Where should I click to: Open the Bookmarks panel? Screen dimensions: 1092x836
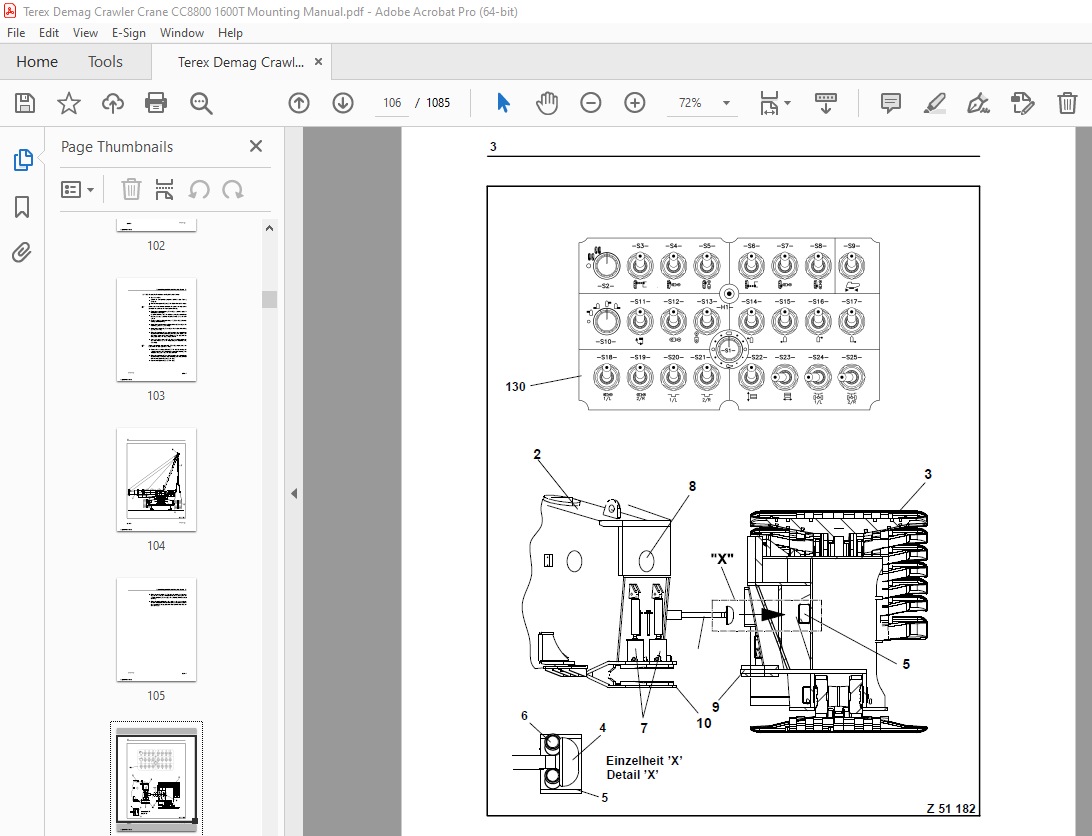pos(22,207)
